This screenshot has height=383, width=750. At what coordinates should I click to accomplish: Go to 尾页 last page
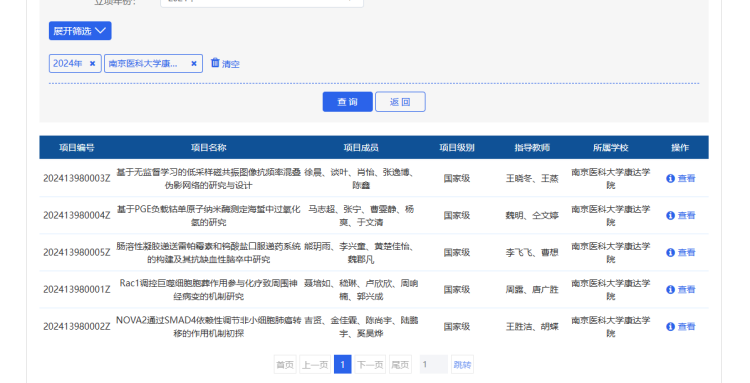click(x=400, y=365)
